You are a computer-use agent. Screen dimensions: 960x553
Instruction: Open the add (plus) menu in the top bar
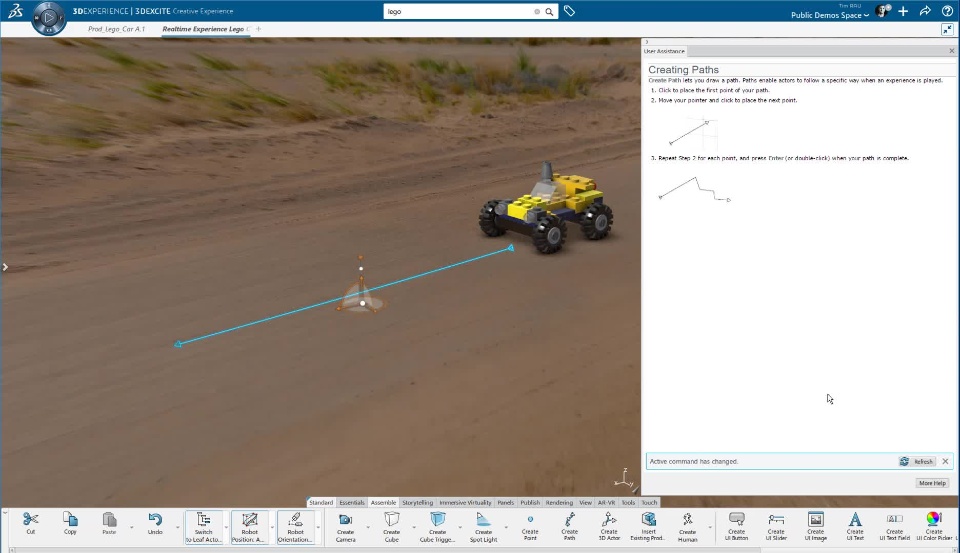pos(903,11)
